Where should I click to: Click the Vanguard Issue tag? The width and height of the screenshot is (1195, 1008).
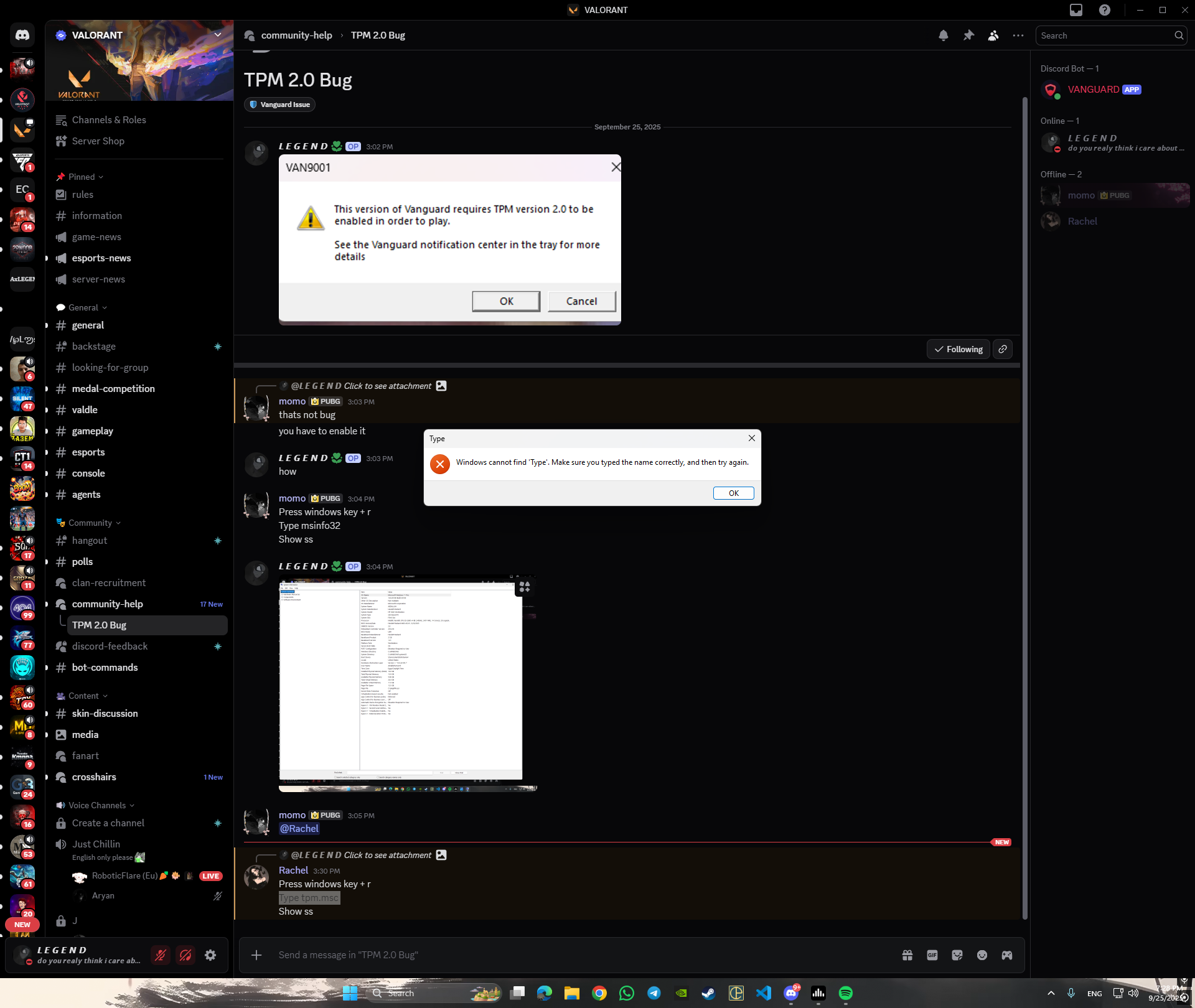(x=279, y=105)
